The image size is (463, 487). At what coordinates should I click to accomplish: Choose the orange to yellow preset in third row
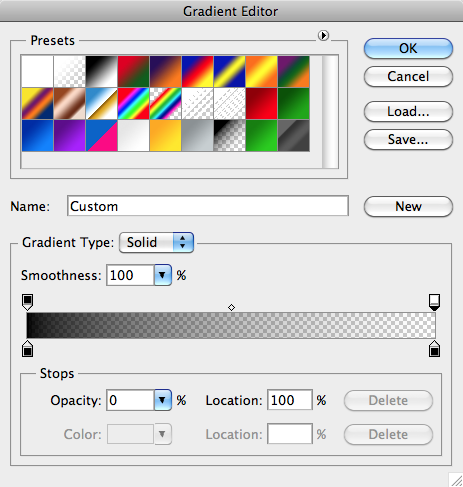[x=165, y=135]
